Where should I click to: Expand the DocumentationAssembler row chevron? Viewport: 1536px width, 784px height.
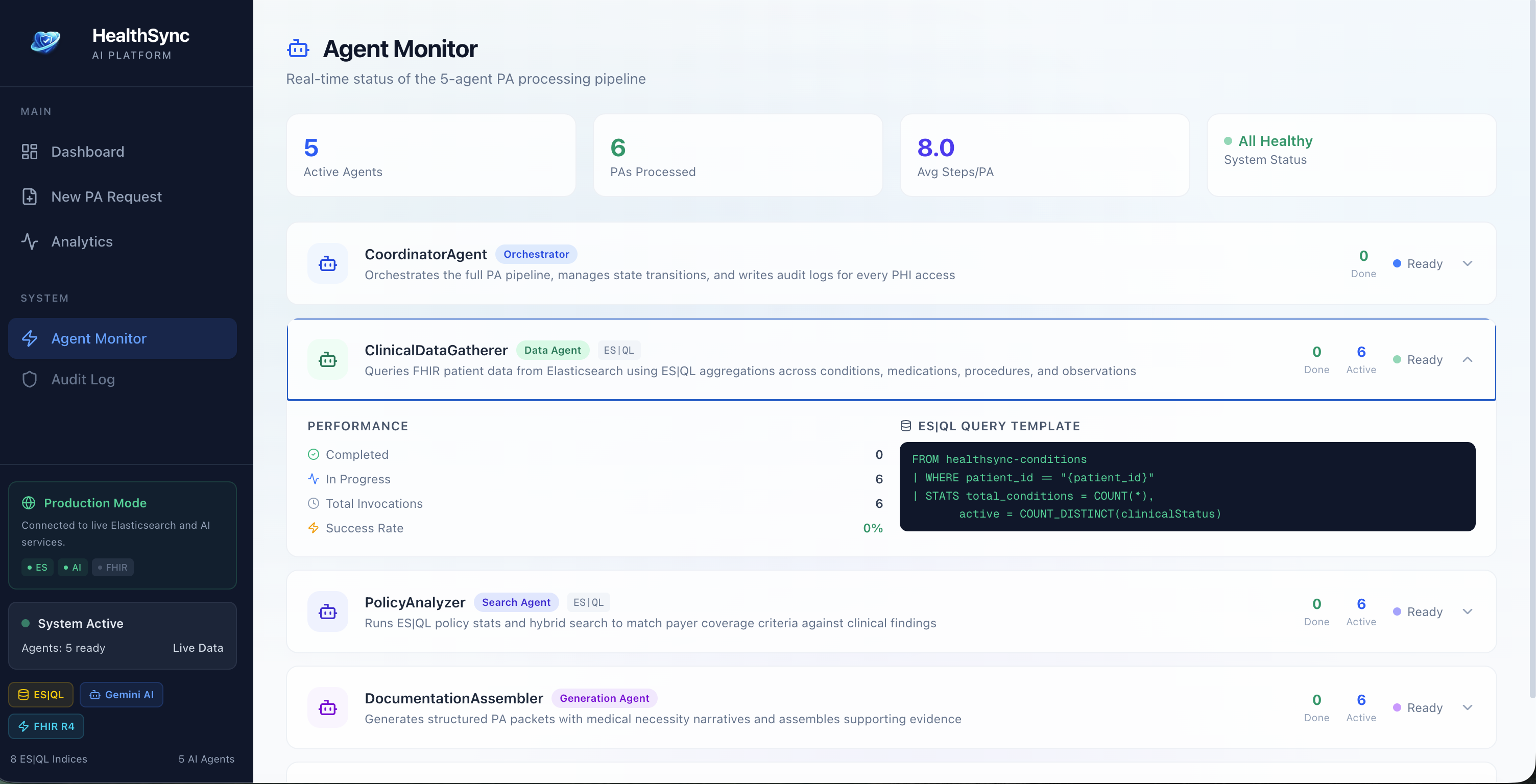(1468, 707)
